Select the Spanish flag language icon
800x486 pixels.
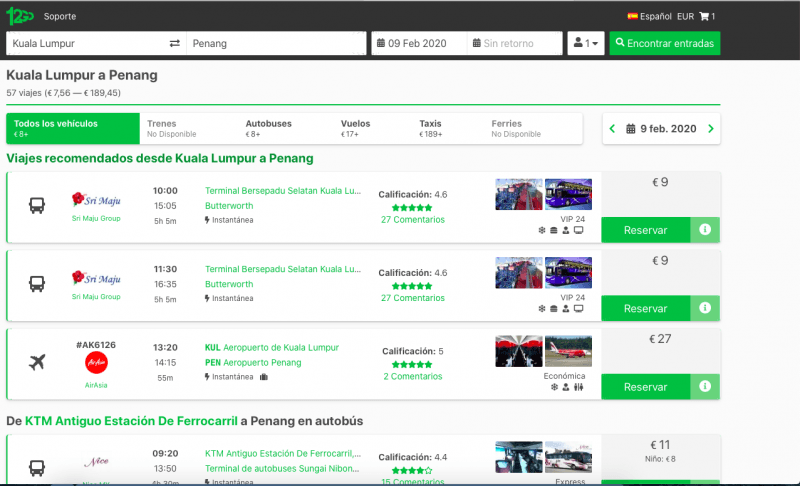click(x=633, y=16)
